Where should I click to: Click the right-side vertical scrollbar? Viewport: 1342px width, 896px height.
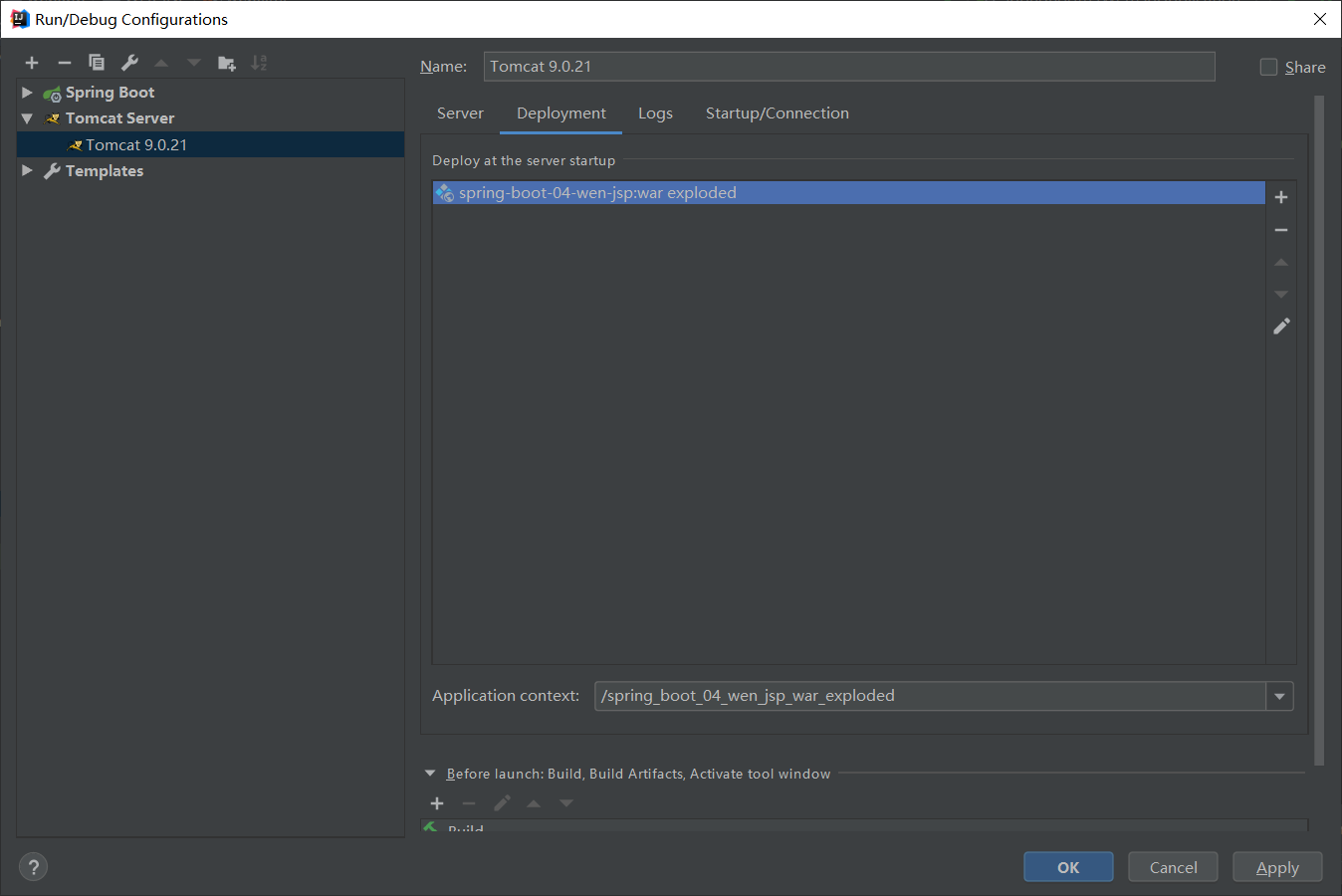1319,430
